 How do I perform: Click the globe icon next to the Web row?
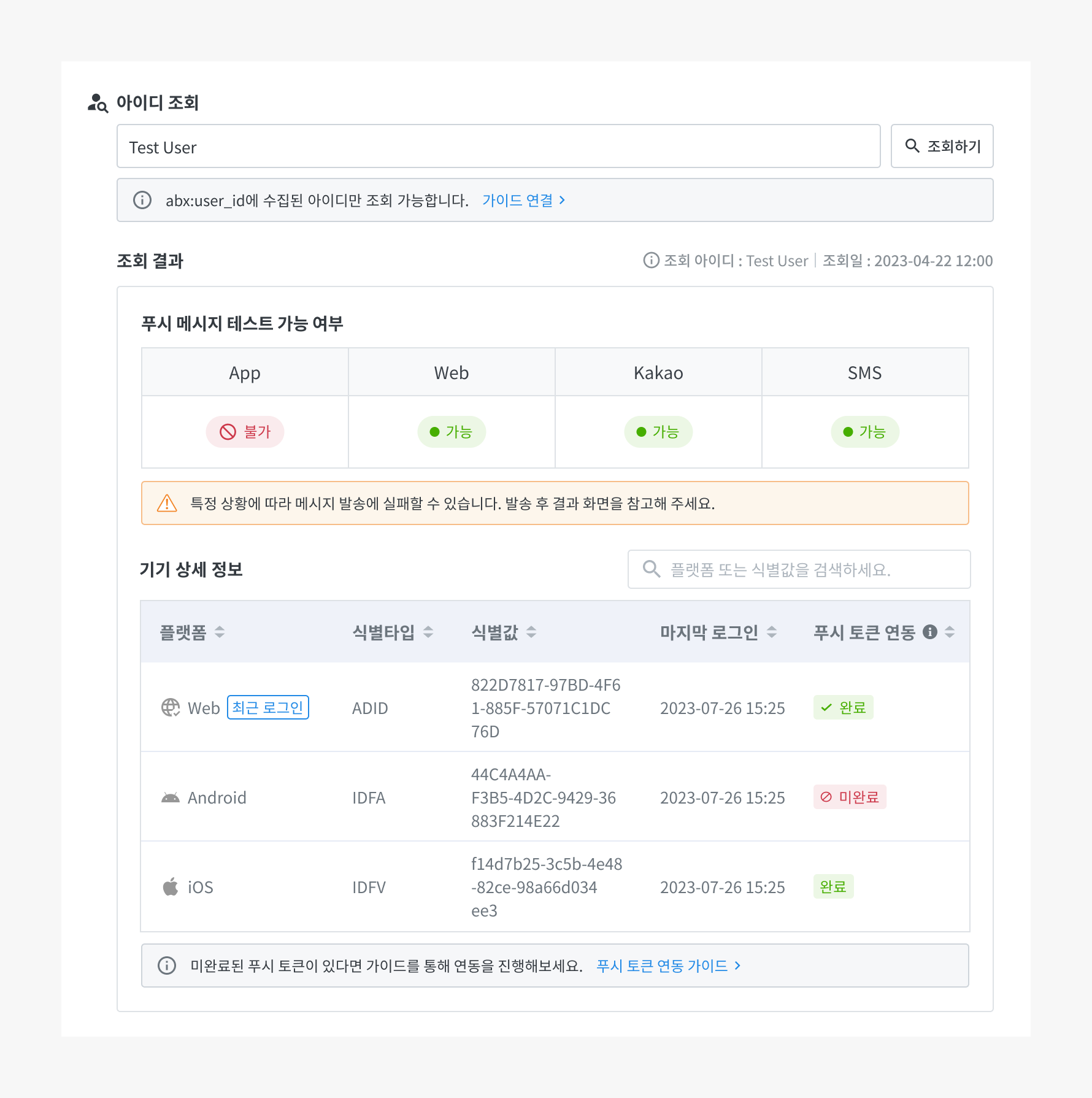tap(170, 707)
